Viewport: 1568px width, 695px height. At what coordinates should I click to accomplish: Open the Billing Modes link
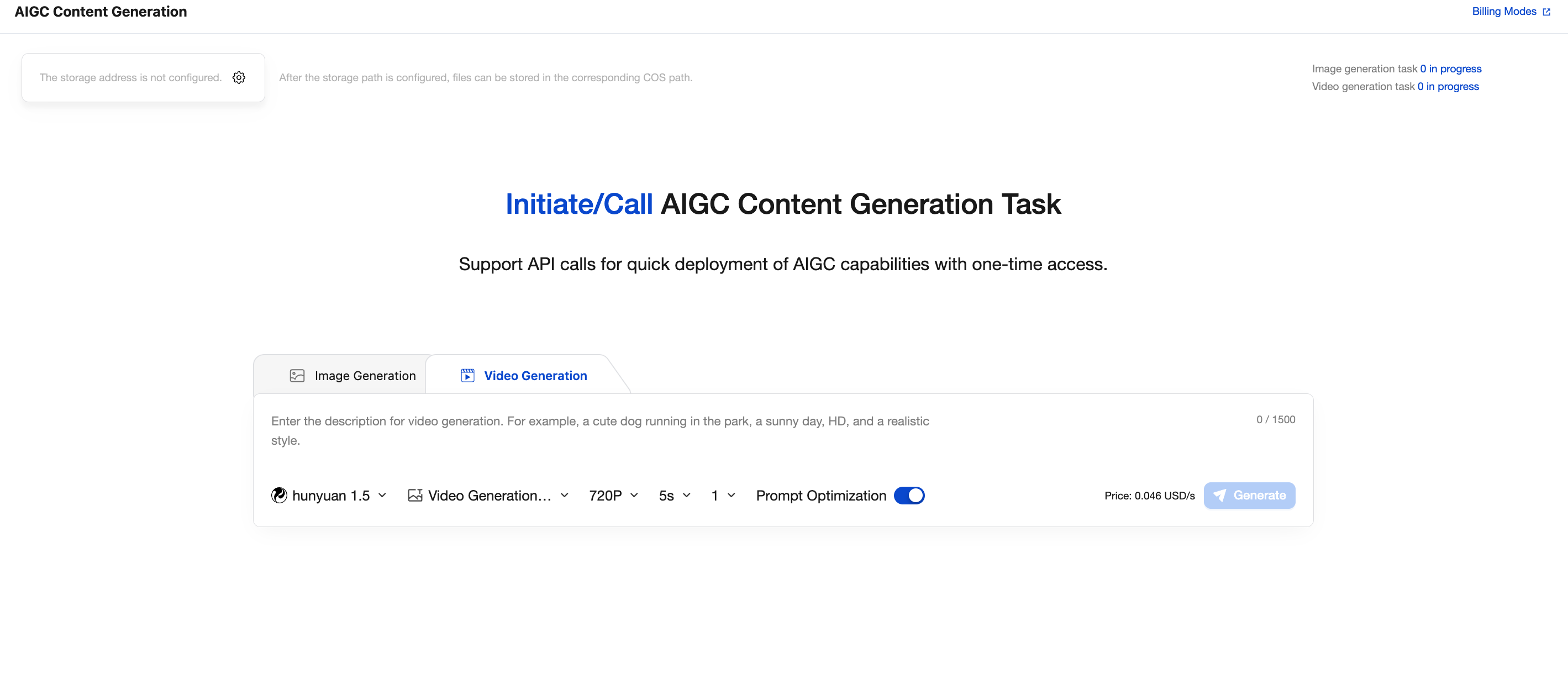click(x=1503, y=12)
